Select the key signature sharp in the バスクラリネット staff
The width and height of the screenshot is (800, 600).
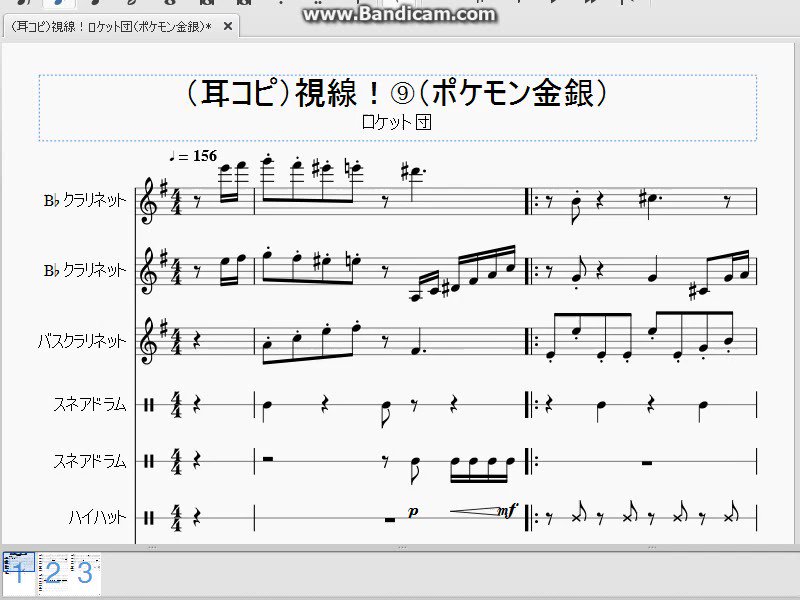(163, 330)
